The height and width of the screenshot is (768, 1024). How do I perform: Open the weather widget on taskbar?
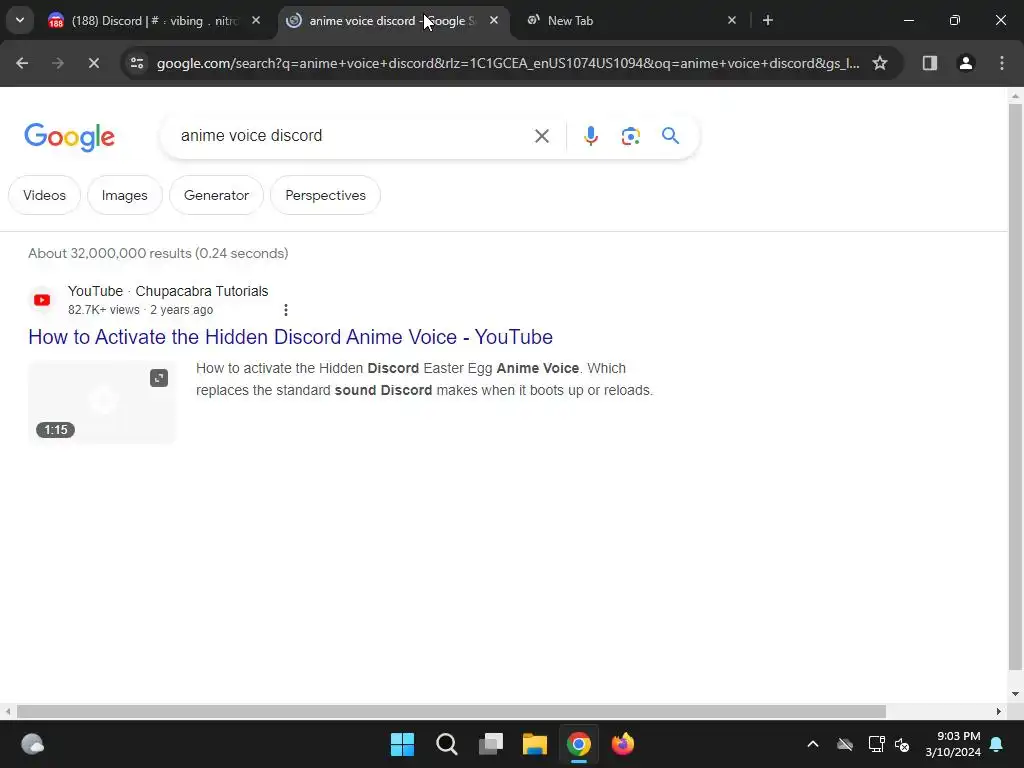pyautogui.click(x=33, y=744)
